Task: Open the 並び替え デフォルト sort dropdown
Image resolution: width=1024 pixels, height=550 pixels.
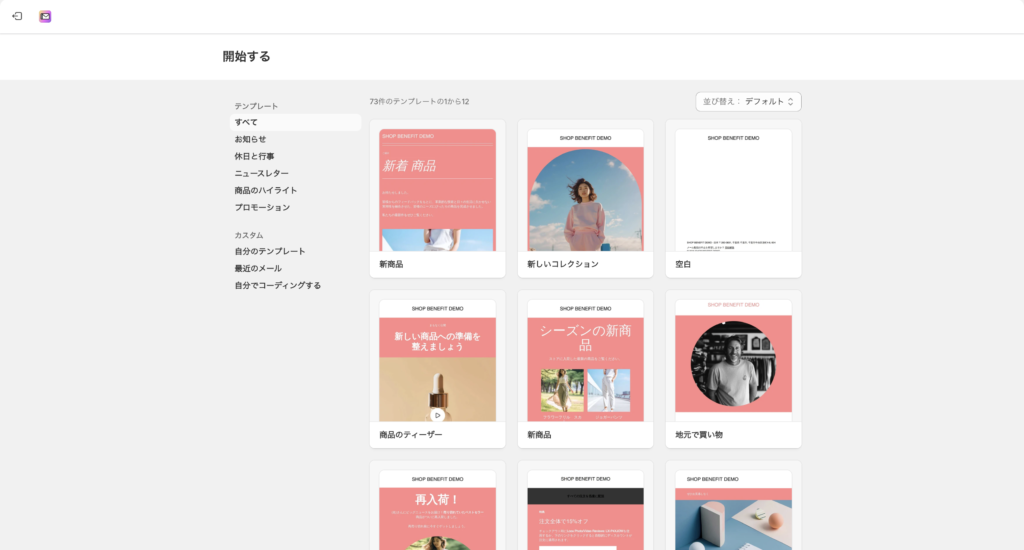Action: coord(748,101)
